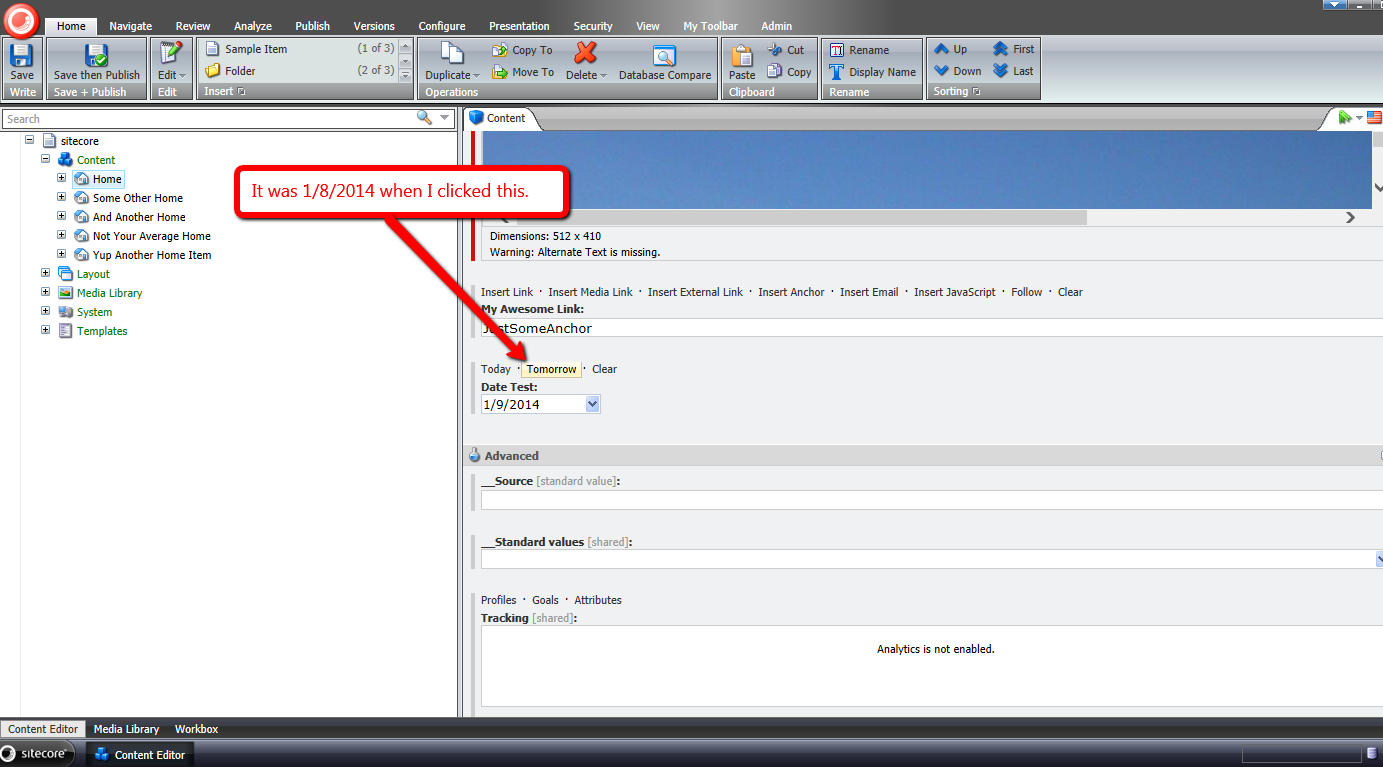Click the Insert Media Link link
This screenshot has height=767, width=1383.
point(590,292)
